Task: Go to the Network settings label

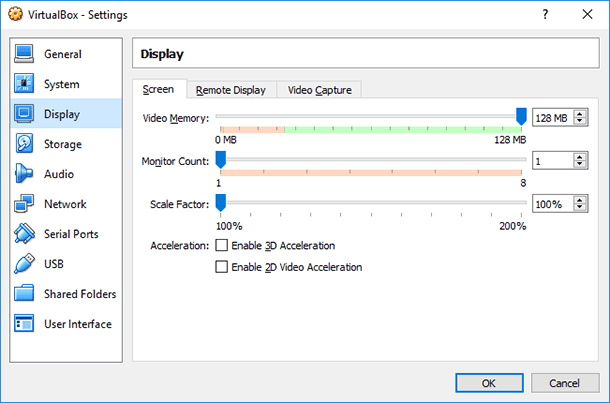Action: [65, 204]
